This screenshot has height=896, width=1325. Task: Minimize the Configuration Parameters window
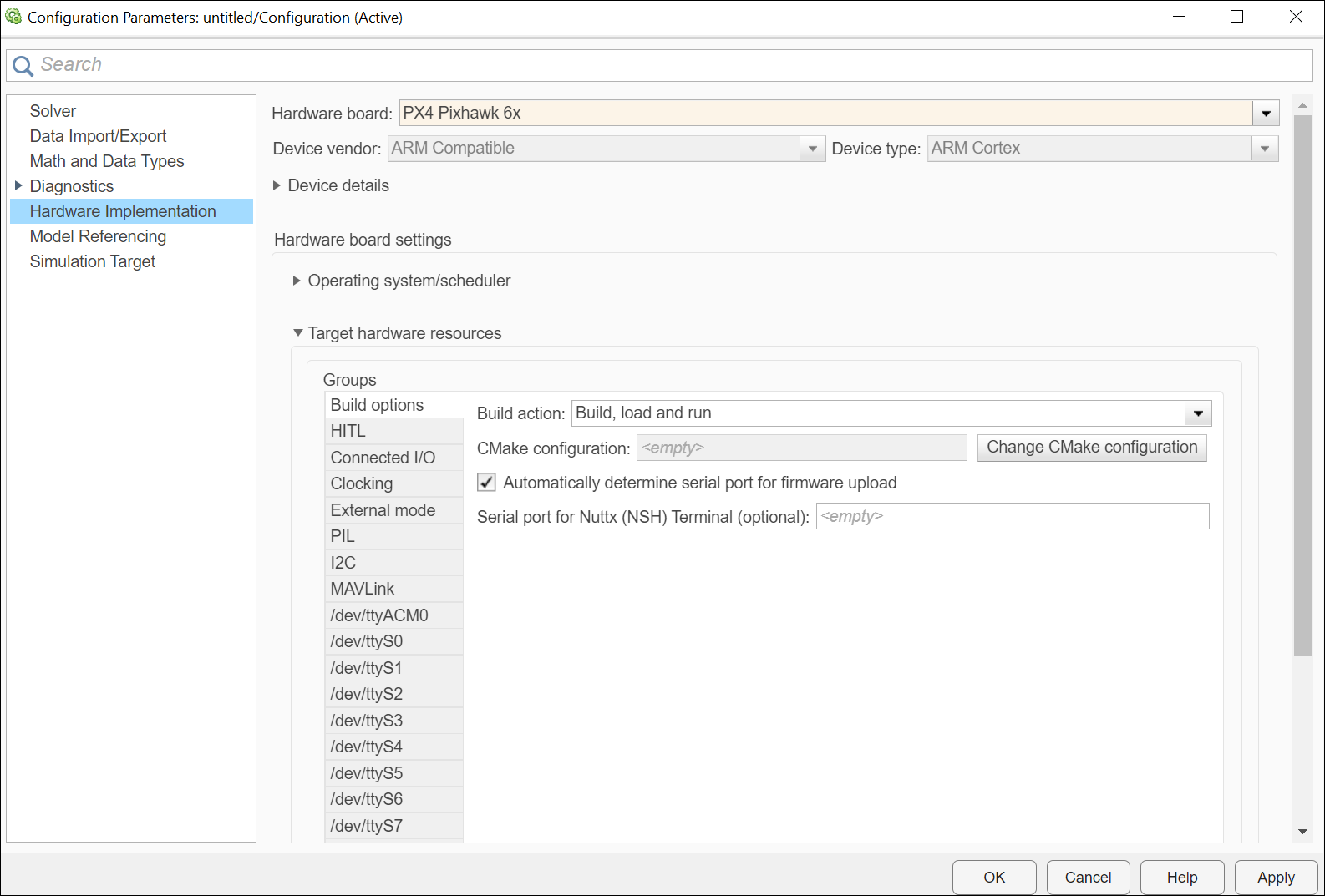coord(1180,17)
